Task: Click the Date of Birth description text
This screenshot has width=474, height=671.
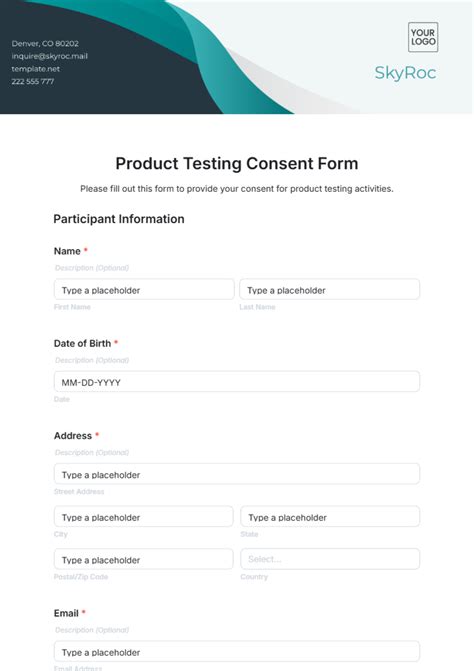Action: tap(92, 360)
